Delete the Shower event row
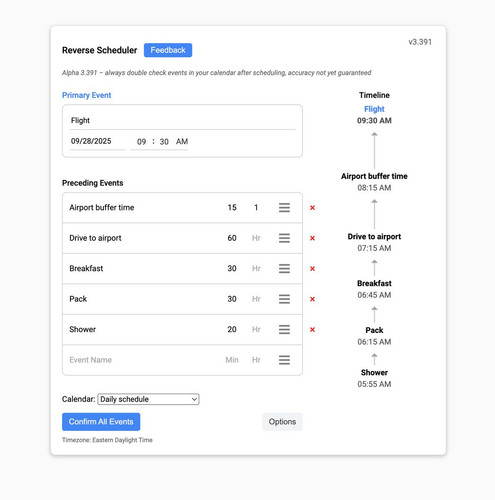The width and height of the screenshot is (495, 500). 312,329
